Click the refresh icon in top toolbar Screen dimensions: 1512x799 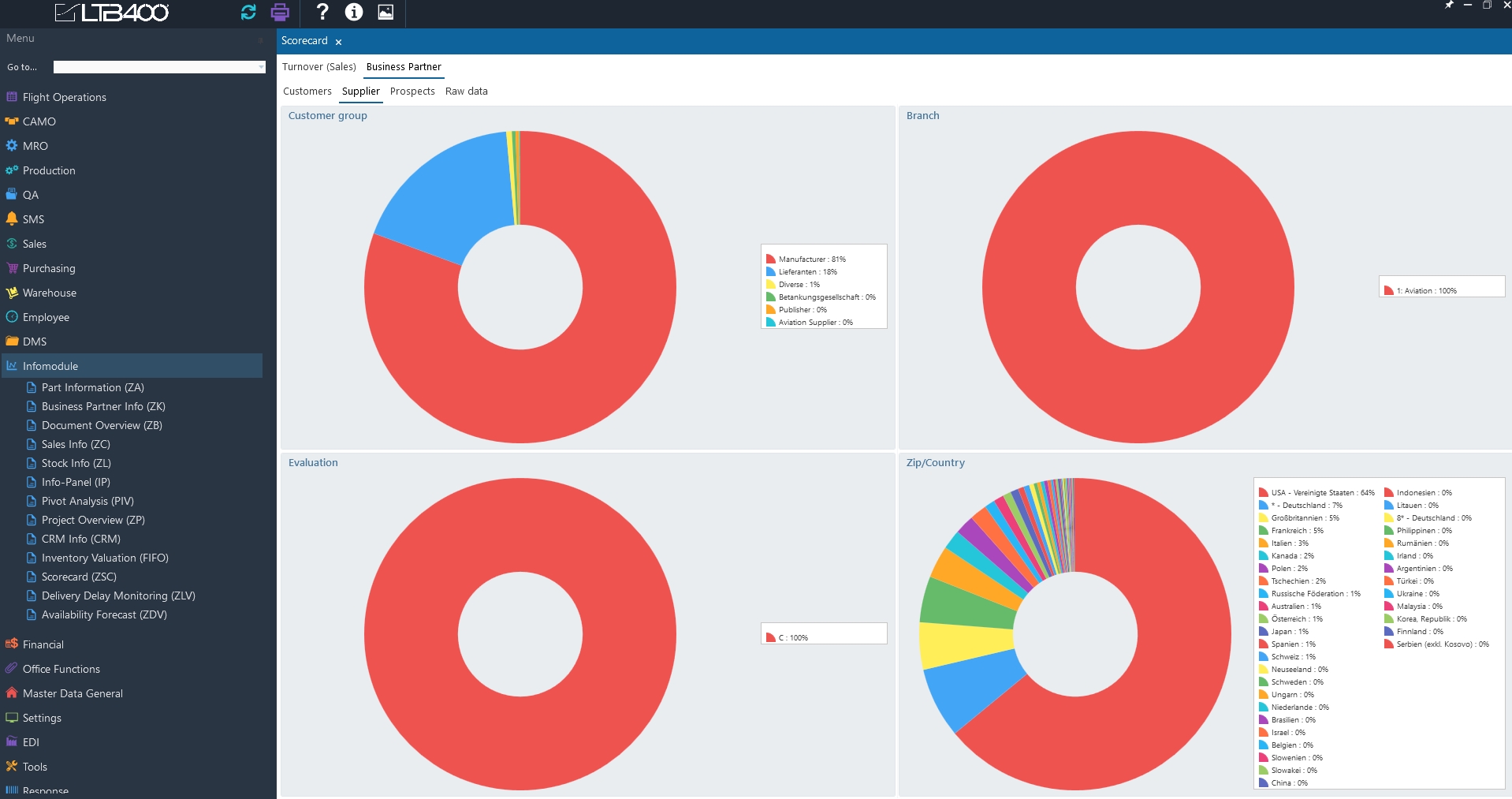coord(248,12)
